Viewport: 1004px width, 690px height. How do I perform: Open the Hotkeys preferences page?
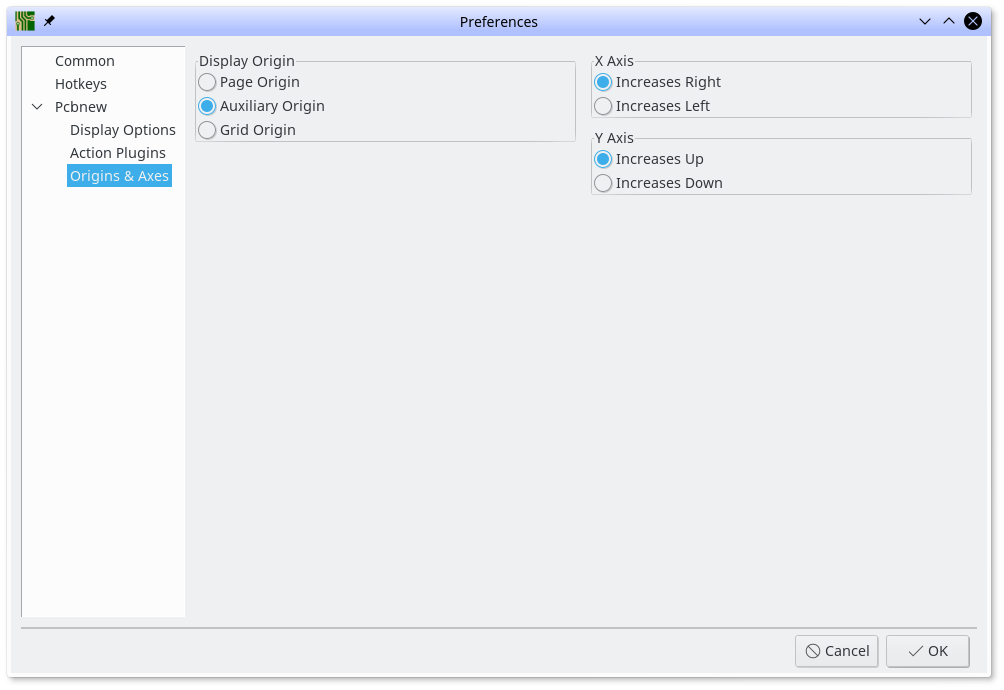click(81, 84)
